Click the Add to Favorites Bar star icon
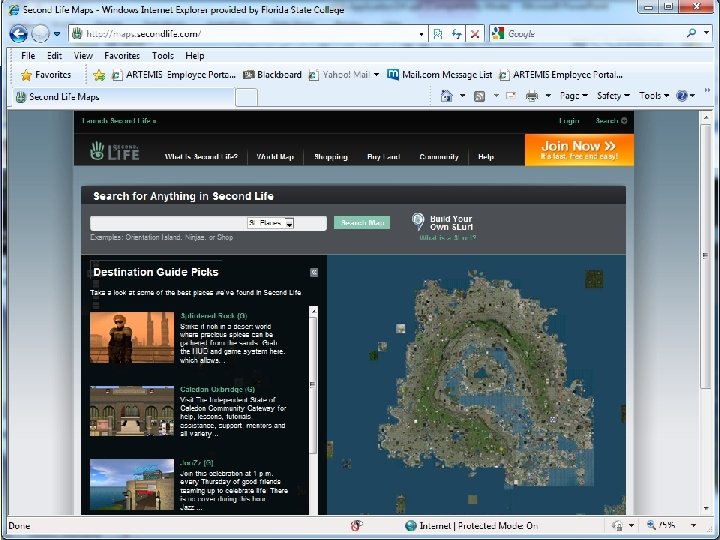 (x=99, y=75)
